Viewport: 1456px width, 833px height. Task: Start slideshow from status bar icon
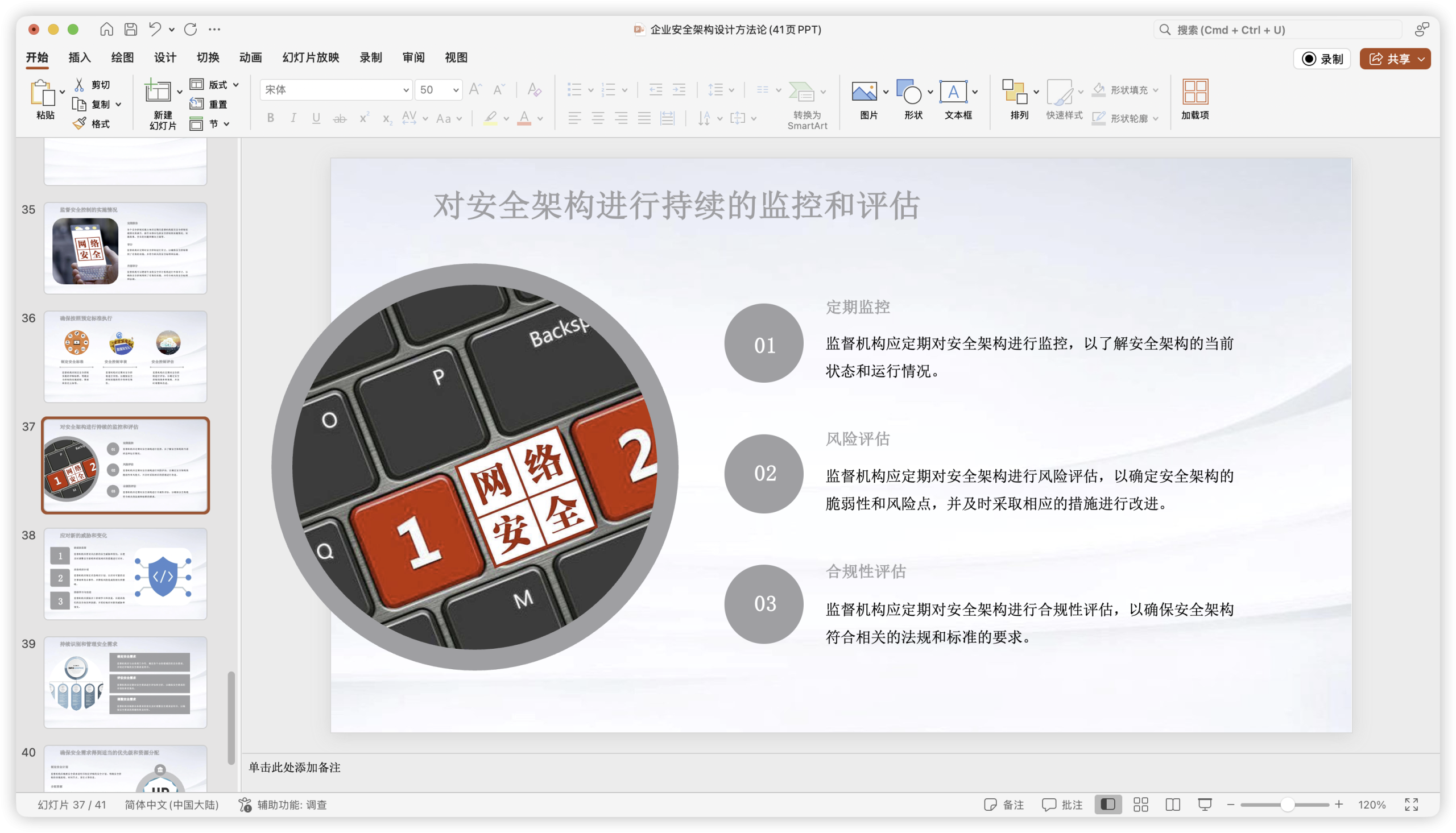1205,805
